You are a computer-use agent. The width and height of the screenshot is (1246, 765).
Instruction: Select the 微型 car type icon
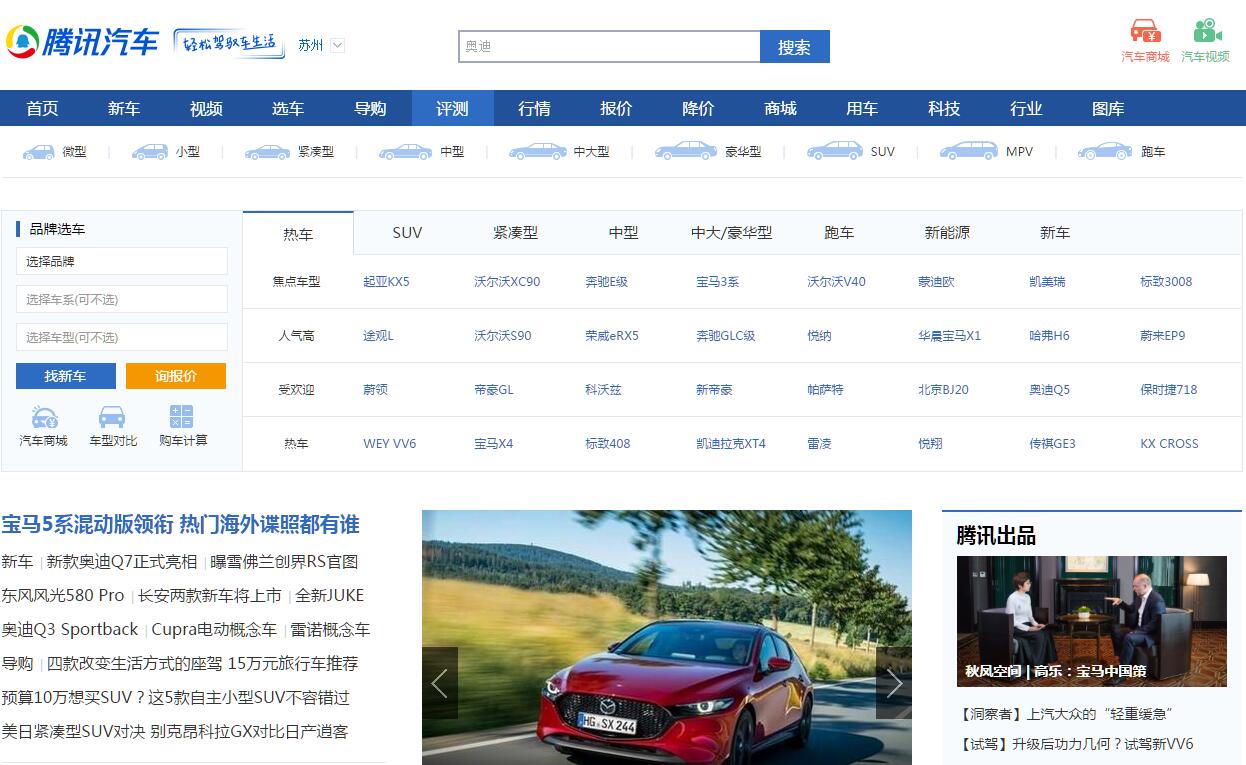[x=39, y=152]
